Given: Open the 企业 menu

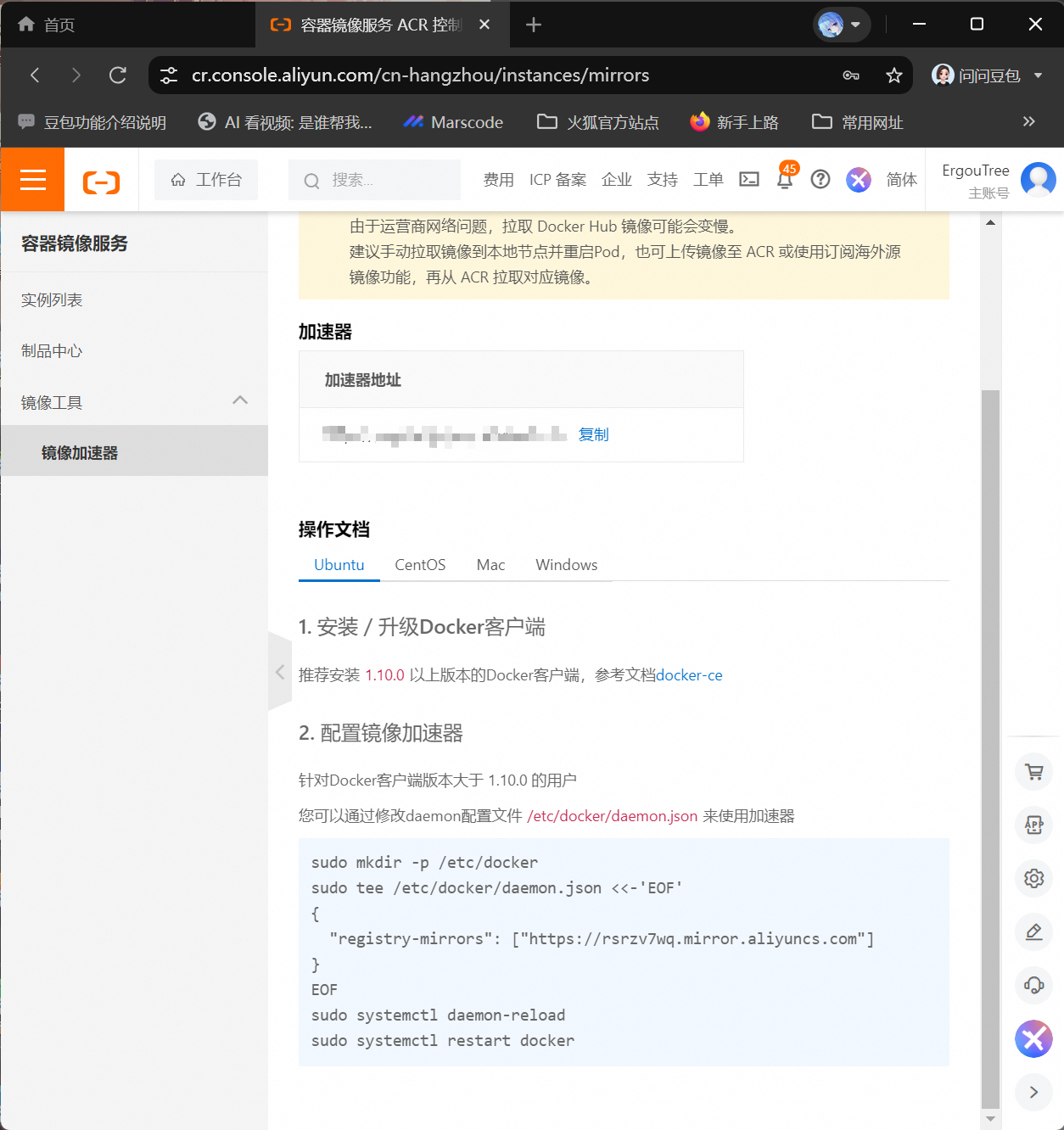Looking at the screenshot, I should (617, 180).
